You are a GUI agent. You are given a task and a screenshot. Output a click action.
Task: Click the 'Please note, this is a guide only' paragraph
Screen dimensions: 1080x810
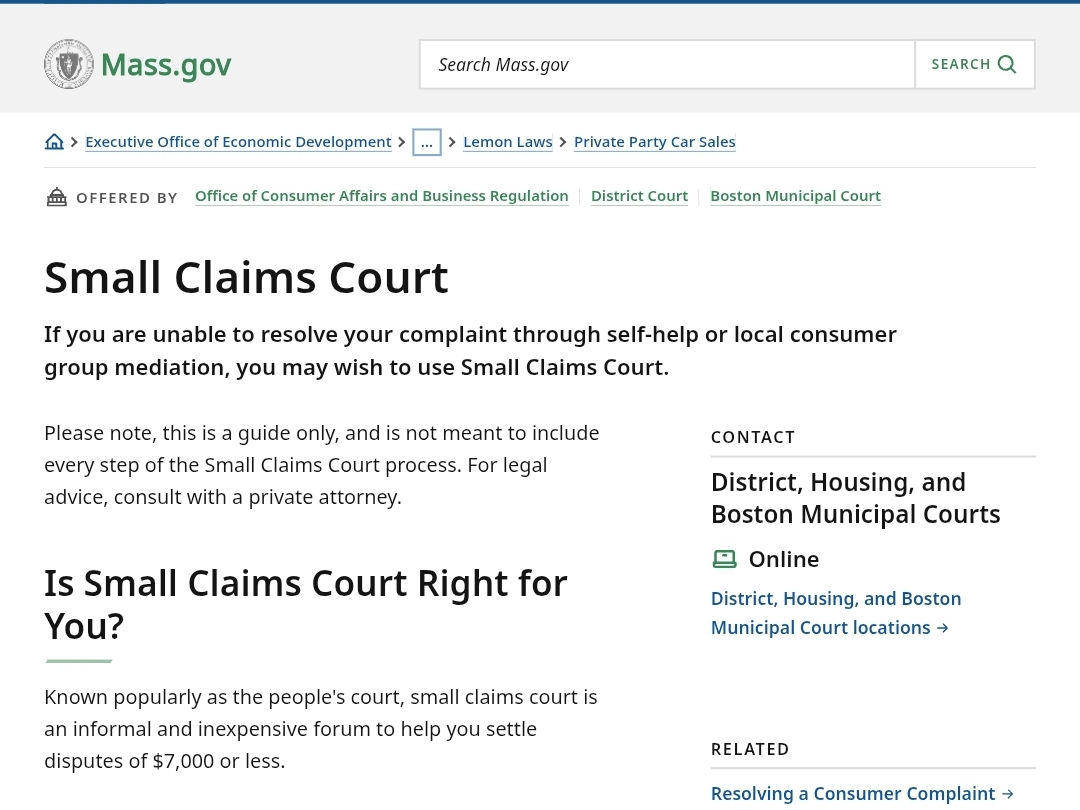322,465
